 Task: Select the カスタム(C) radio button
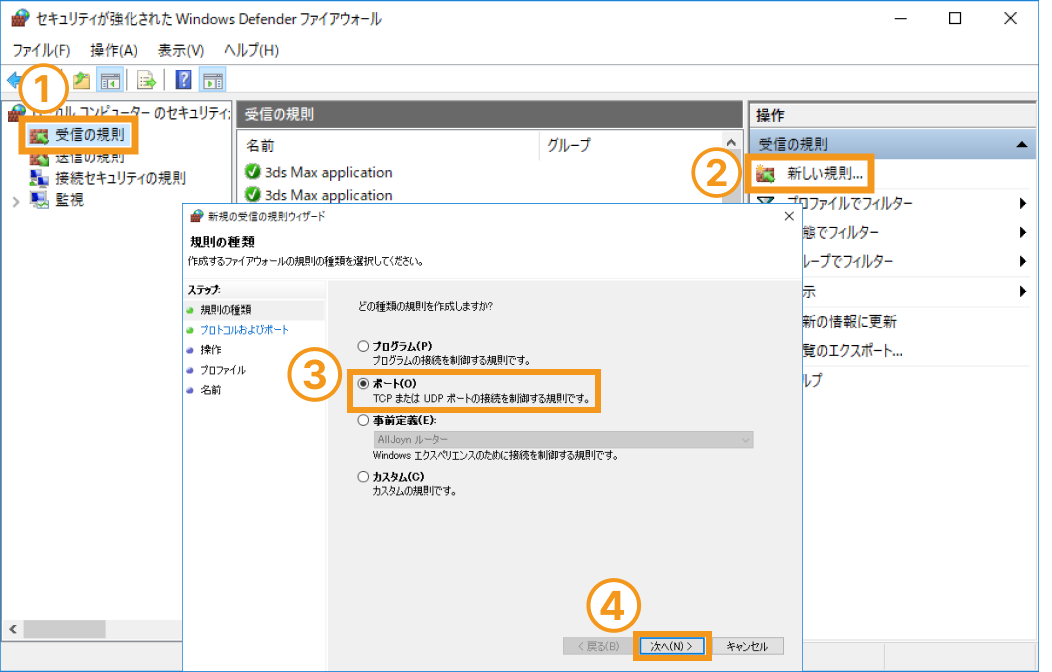tap(363, 477)
